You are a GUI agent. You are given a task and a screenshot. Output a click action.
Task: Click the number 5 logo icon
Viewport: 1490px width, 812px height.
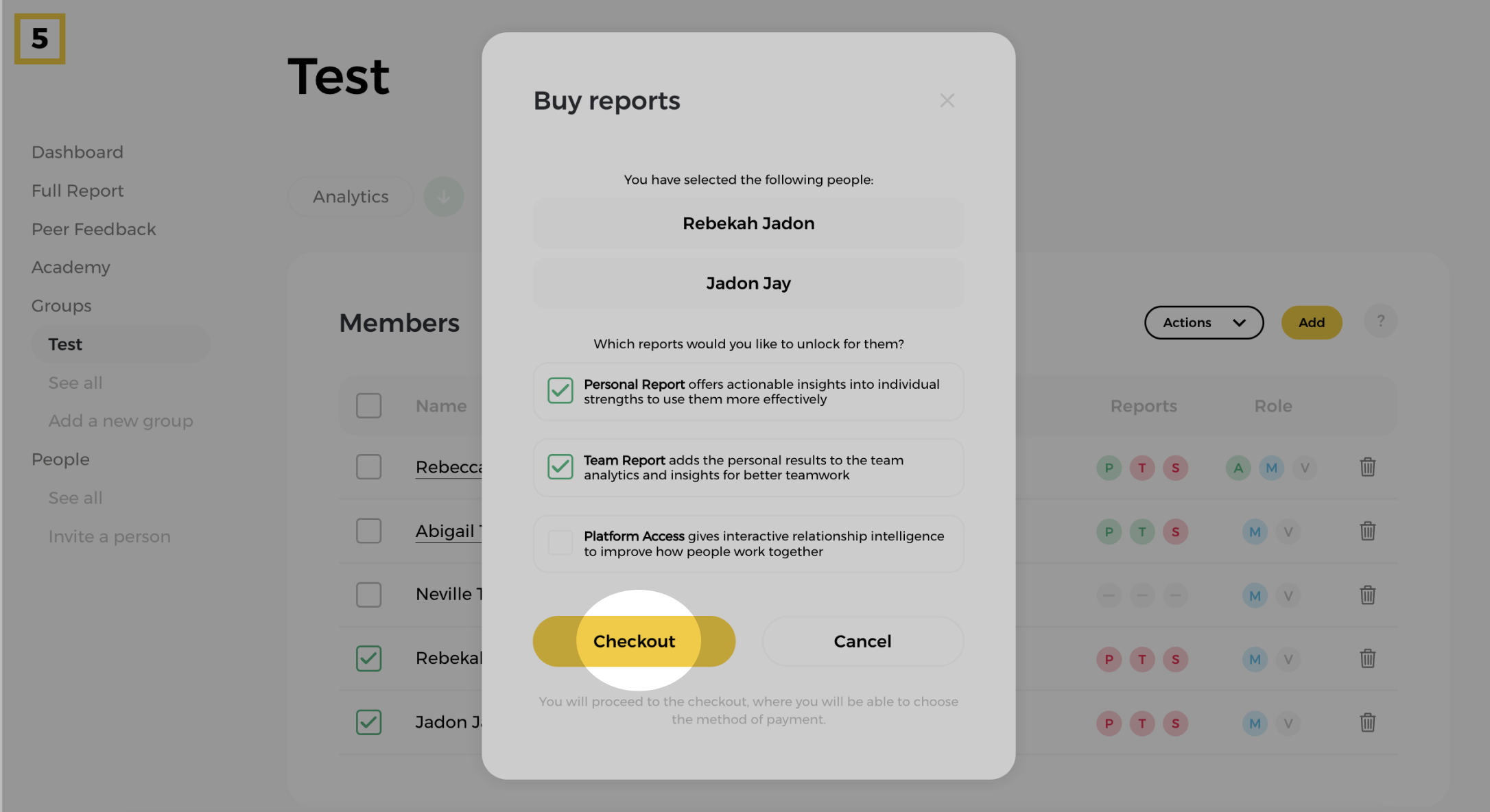coord(40,39)
